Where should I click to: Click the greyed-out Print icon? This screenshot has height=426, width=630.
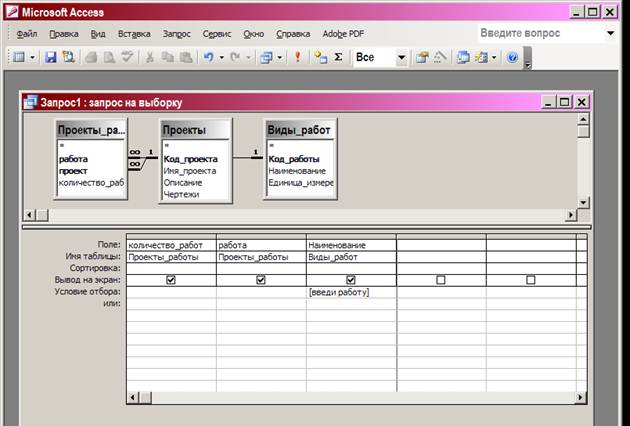point(91,57)
